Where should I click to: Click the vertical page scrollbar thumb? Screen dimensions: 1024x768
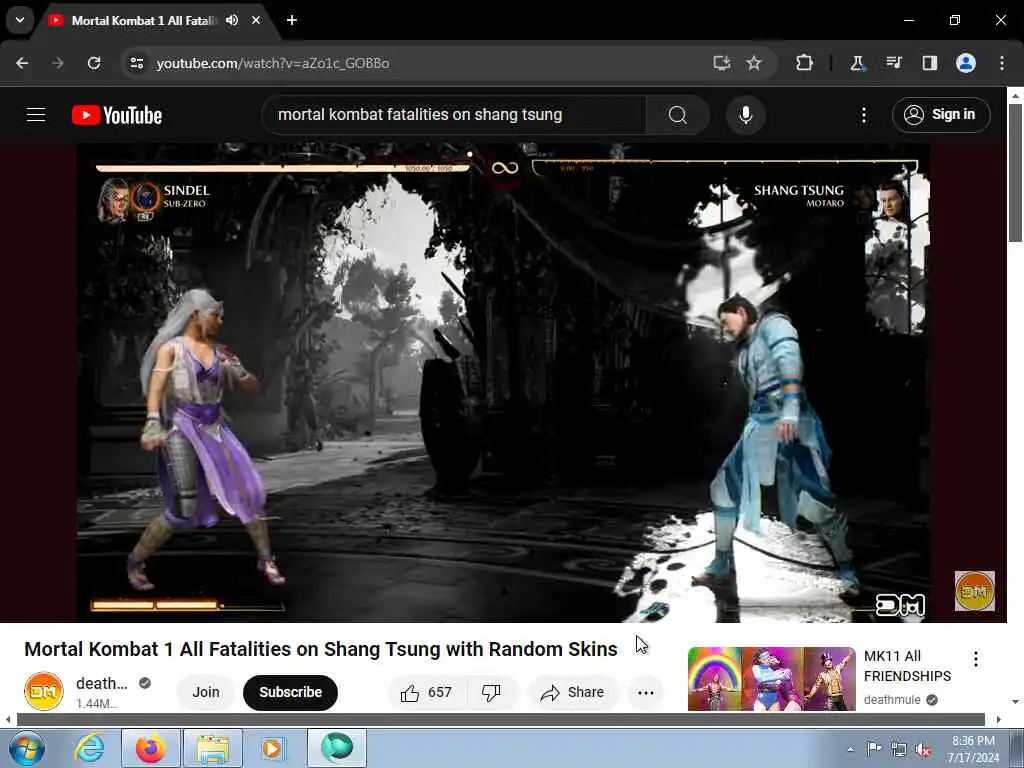click(x=1015, y=173)
